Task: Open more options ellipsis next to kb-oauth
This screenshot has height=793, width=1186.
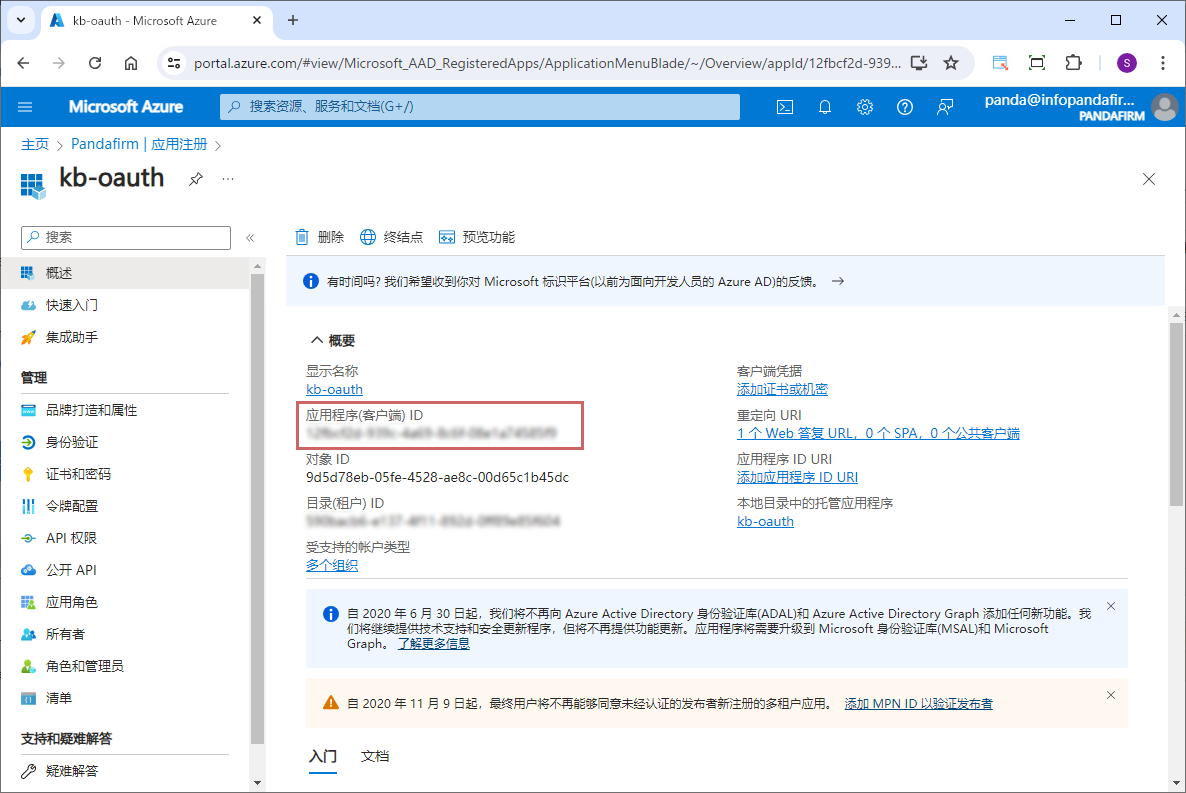Action: (228, 178)
